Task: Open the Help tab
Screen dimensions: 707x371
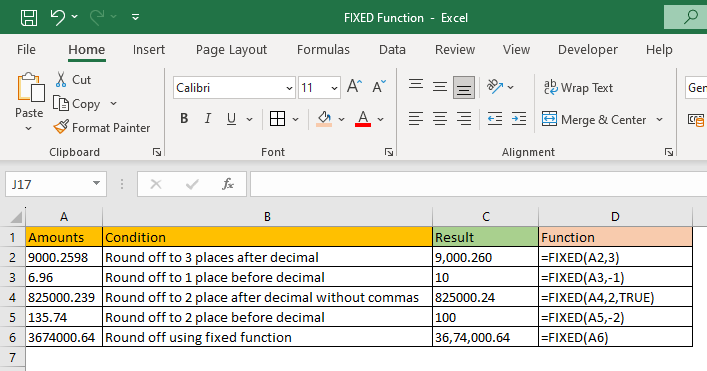Action: (659, 50)
